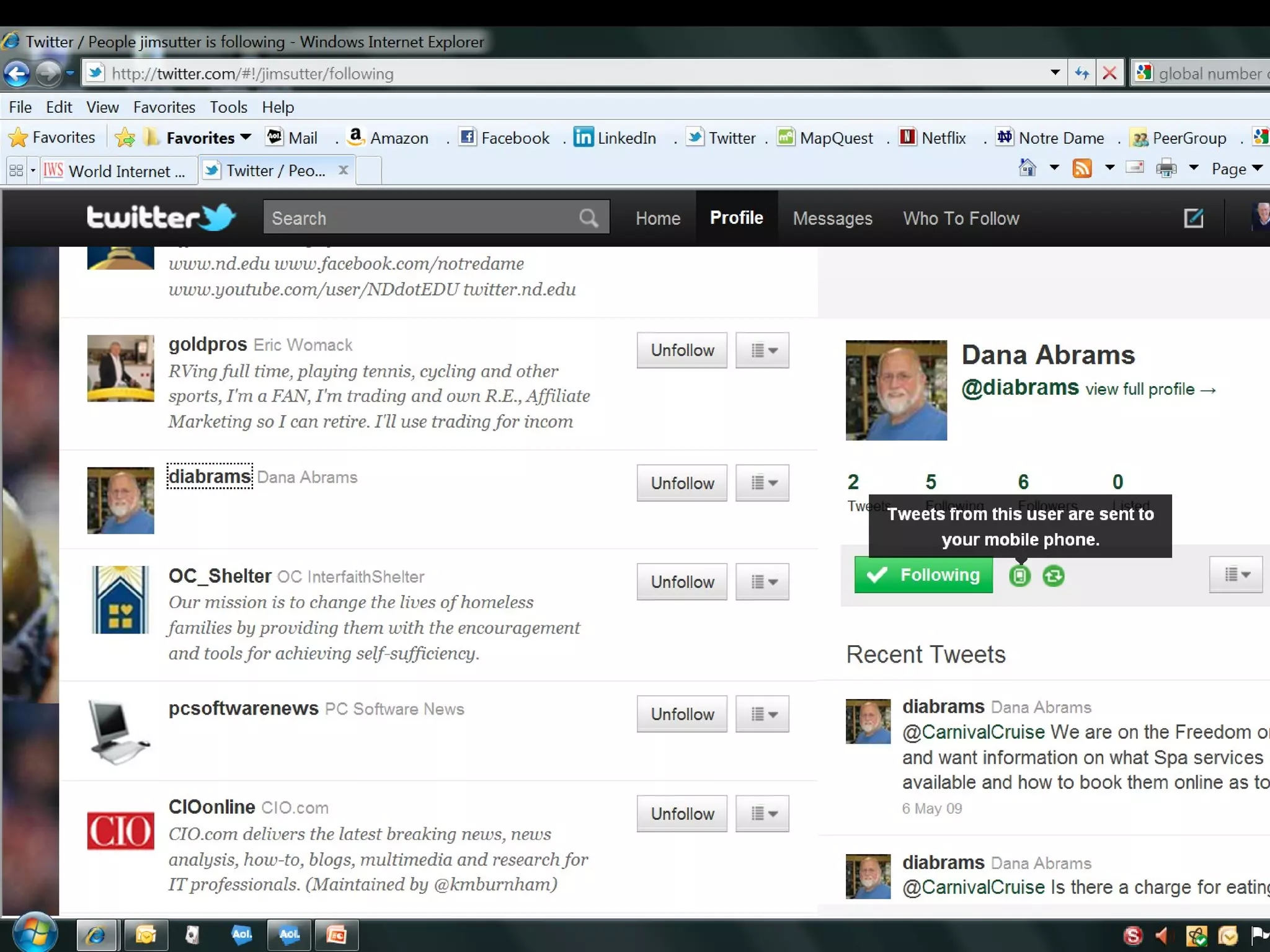Toggle mobile notifications for Dana Abrams
The height and width of the screenshot is (952, 1270).
tap(1019, 576)
